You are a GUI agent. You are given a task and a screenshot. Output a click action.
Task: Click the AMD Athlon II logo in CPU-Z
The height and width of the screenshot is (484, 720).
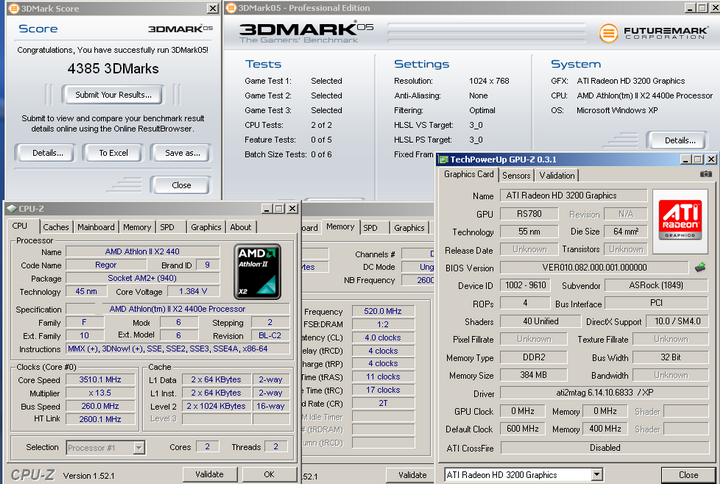pyautogui.click(x=257, y=272)
